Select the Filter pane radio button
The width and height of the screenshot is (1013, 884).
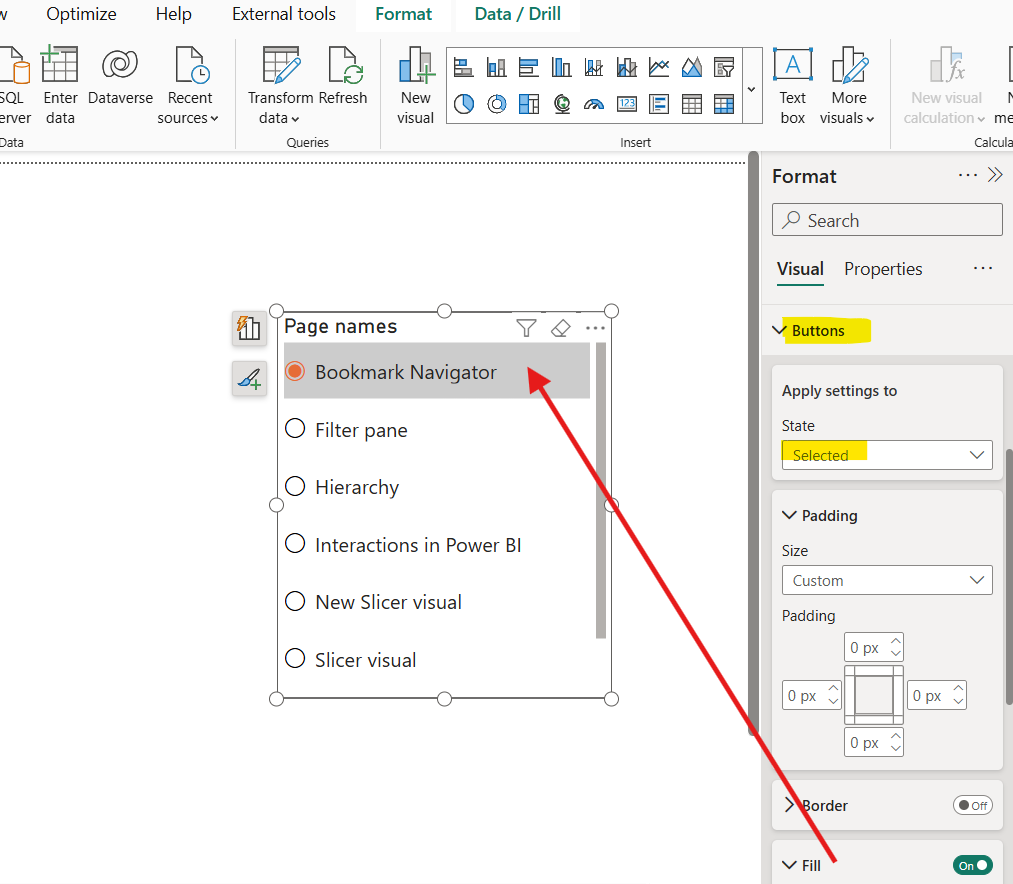click(x=295, y=429)
